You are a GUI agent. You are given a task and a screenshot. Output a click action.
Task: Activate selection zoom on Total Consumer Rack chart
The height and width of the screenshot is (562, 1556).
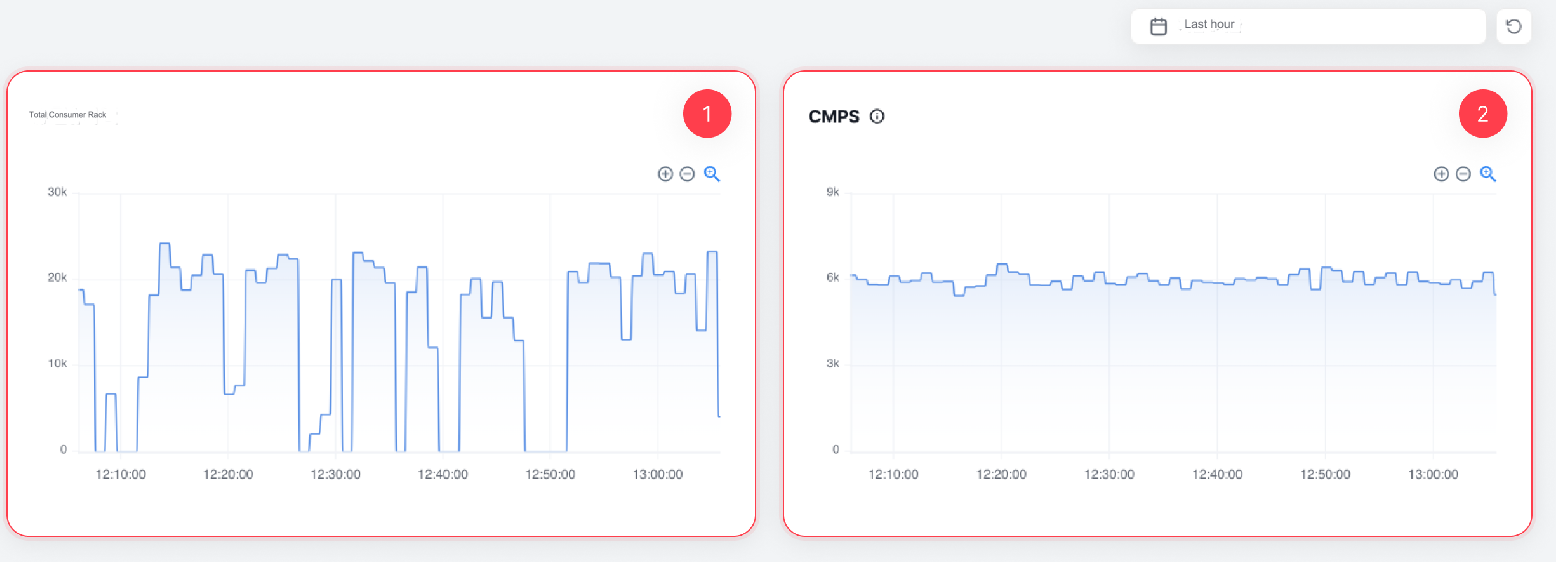712,174
